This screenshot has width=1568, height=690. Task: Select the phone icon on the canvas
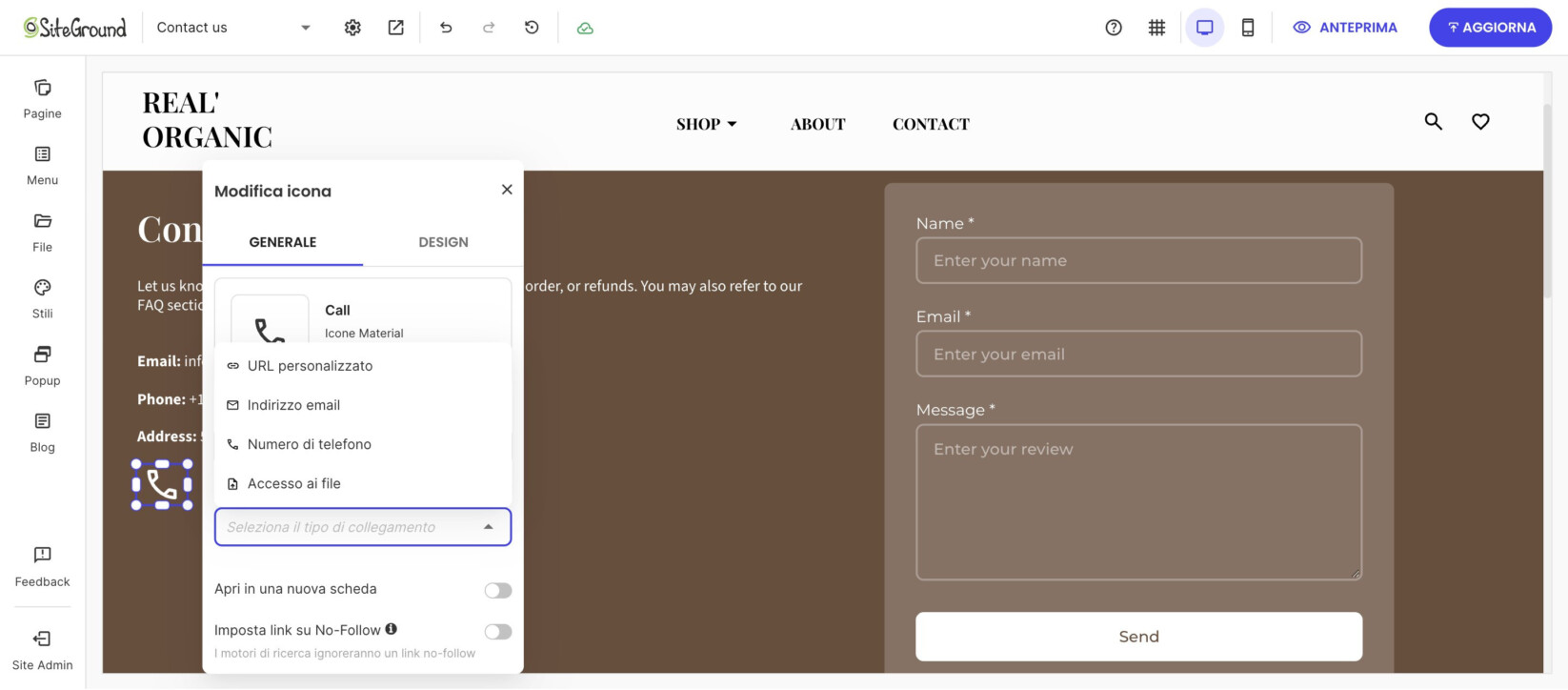(x=162, y=485)
